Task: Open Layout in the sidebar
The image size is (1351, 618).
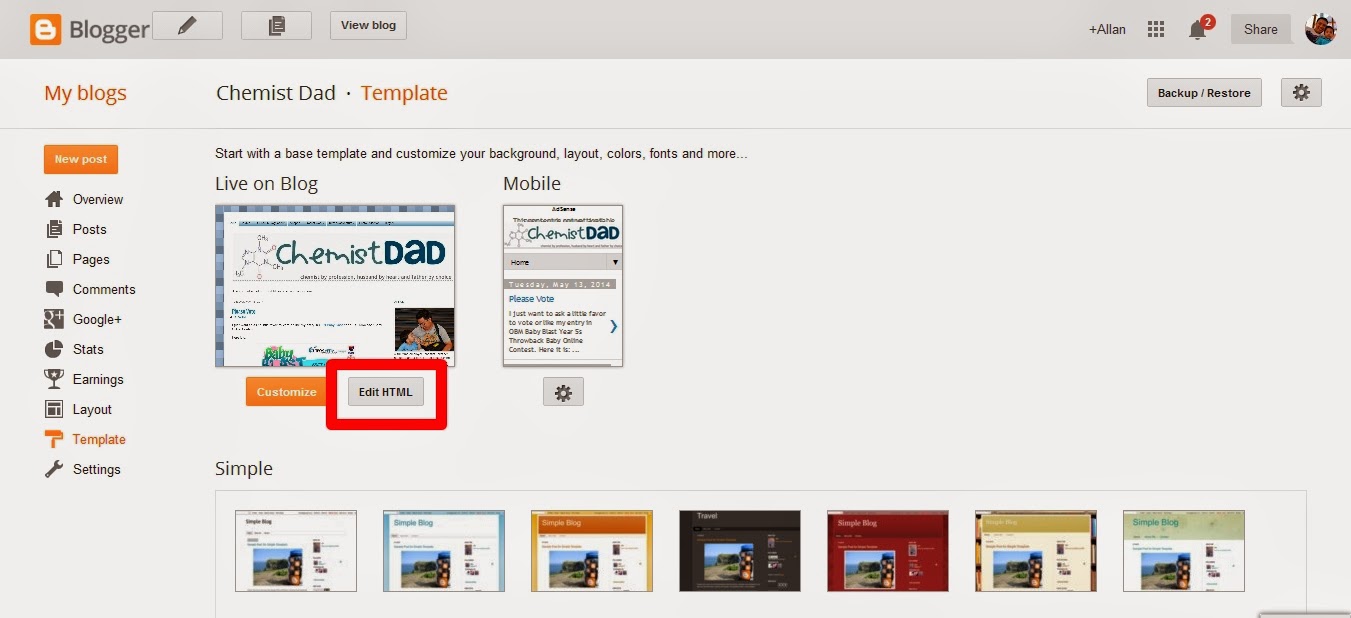Action: click(x=92, y=409)
